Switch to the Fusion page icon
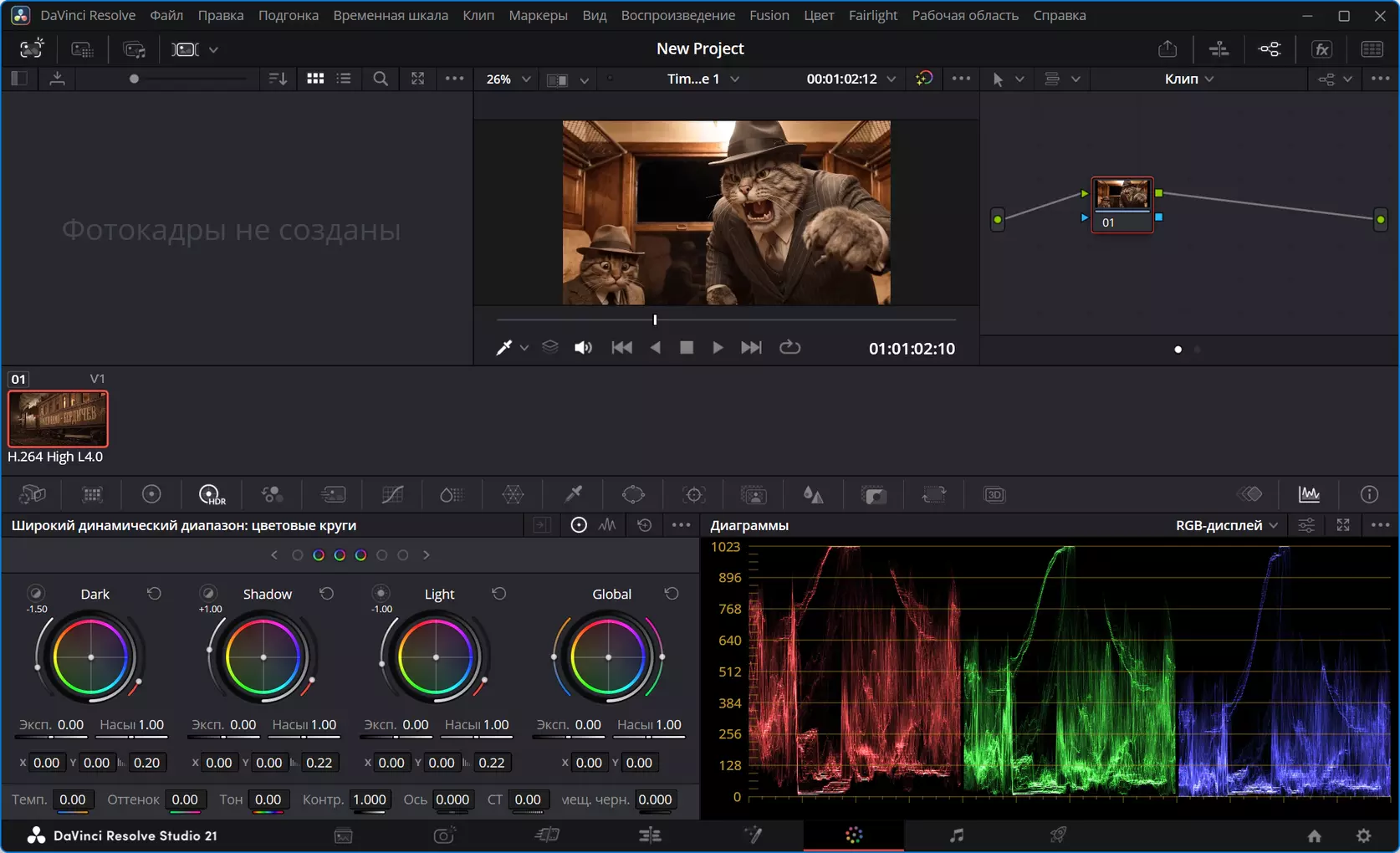 (753, 835)
